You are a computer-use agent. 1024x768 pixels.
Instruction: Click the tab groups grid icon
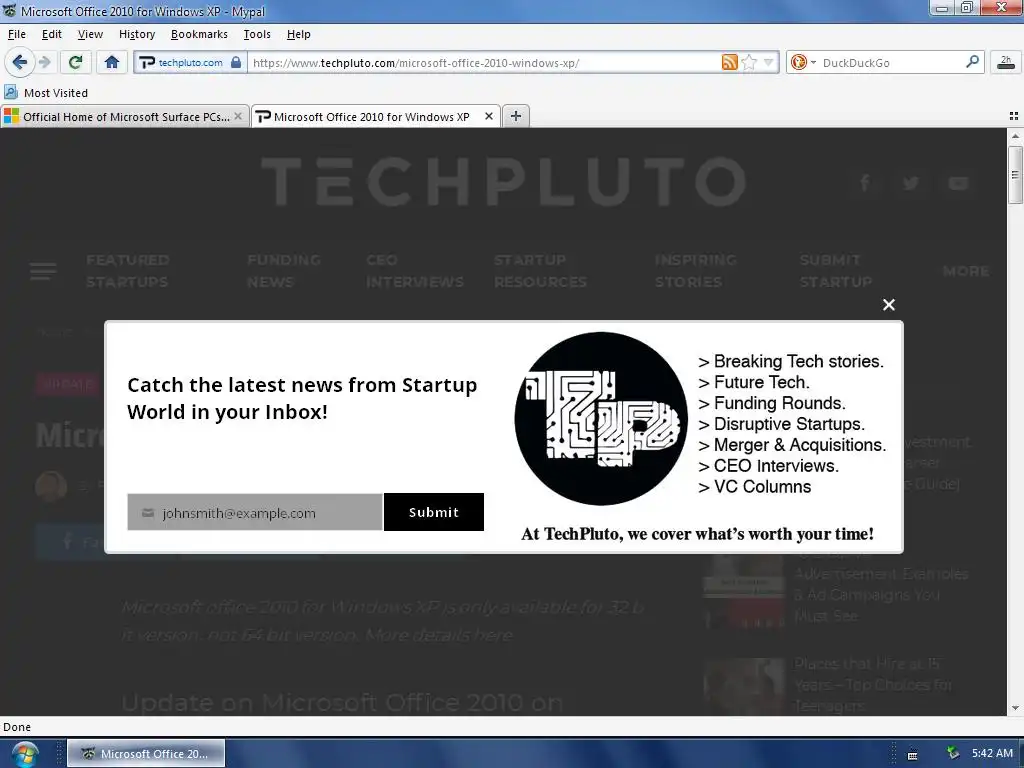tap(1014, 116)
